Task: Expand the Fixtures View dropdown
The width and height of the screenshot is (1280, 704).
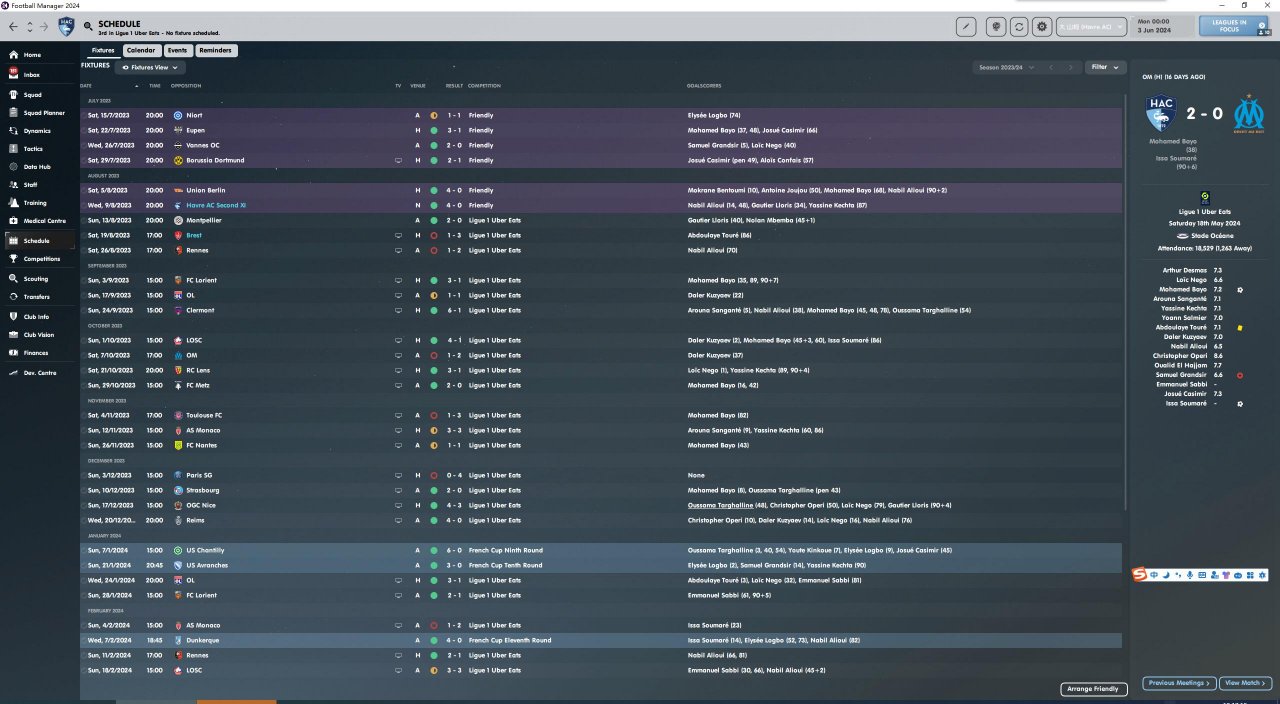Action: coord(150,67)
